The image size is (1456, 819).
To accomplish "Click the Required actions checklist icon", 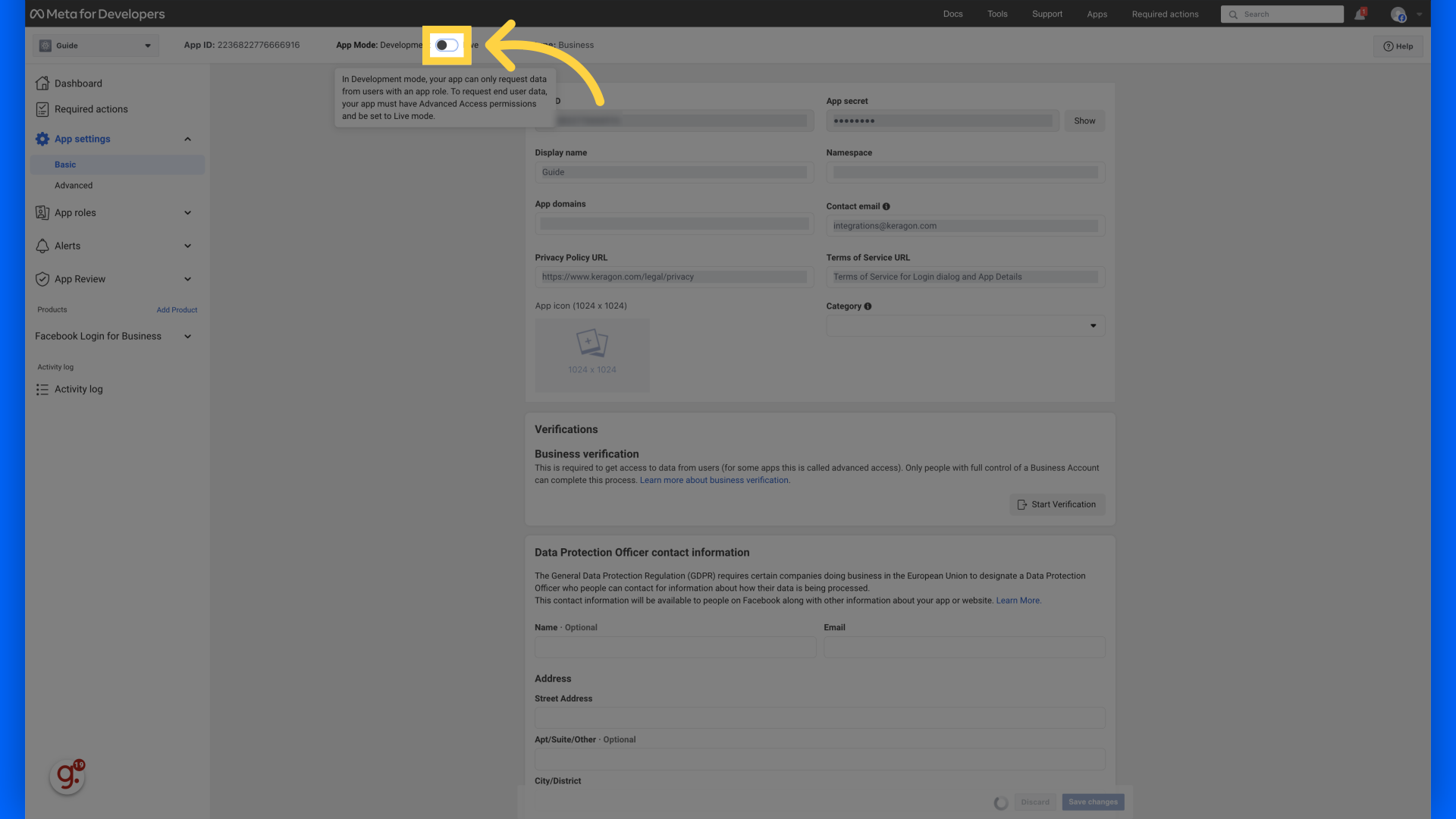I will pos(42,109).
